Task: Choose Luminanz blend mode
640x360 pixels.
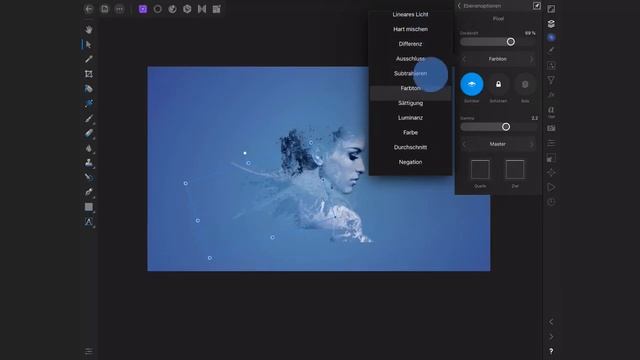Action: [x=410, y=118]
